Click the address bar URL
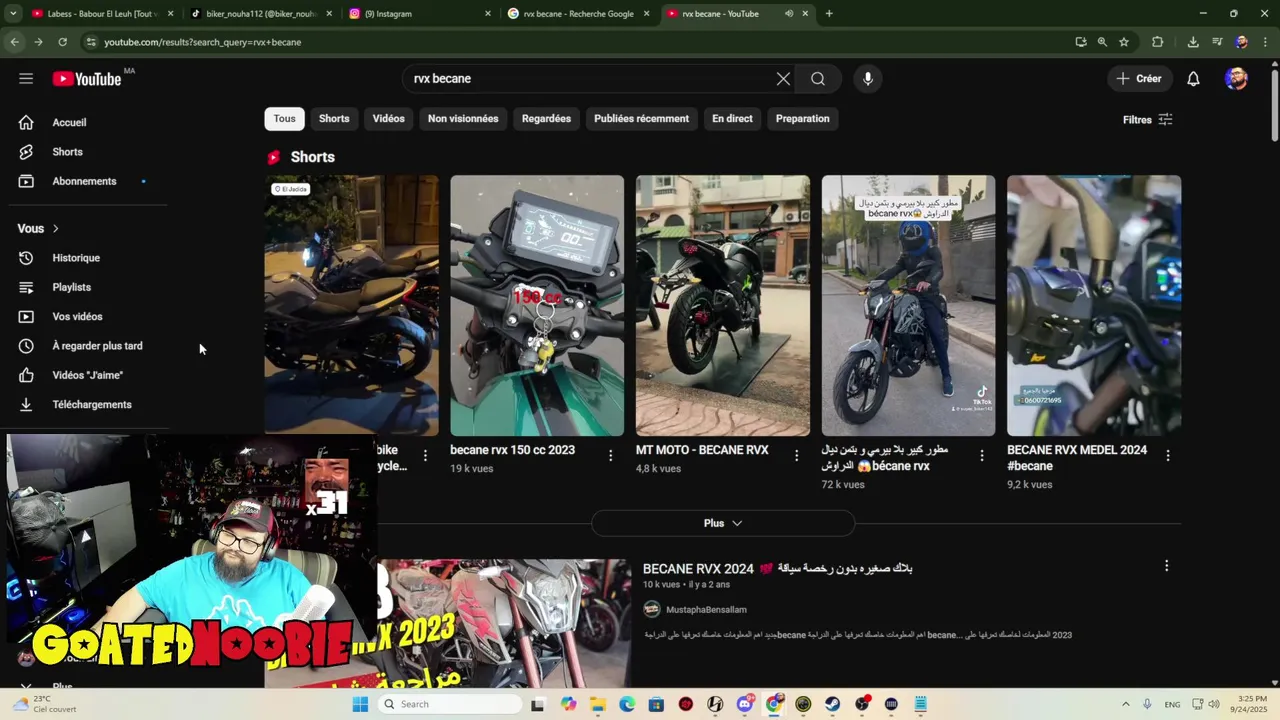1280x720 pixels. click(203, 42)
